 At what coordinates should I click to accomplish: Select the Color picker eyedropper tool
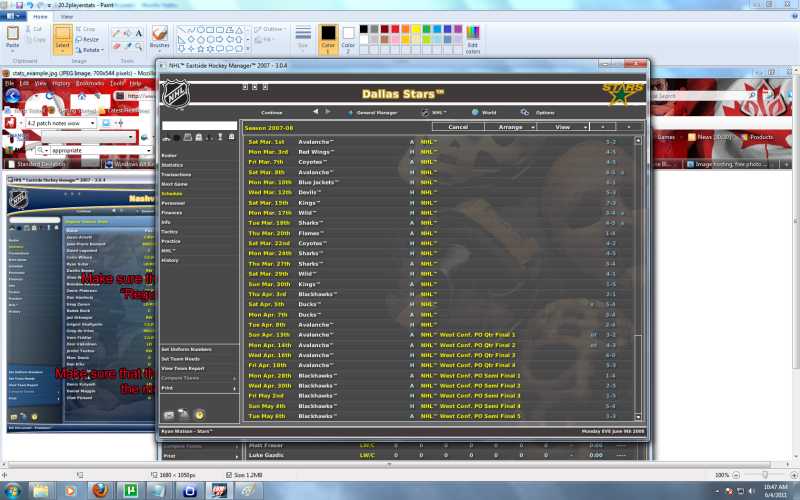(128, 46)
